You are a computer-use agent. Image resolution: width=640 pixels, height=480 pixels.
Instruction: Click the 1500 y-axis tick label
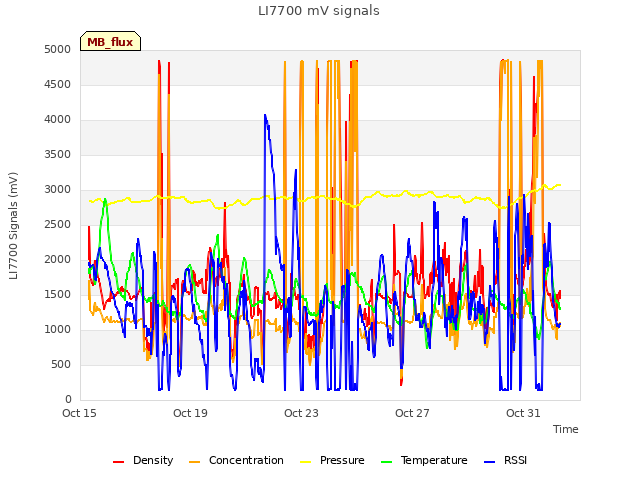click(x=58, y=295)
